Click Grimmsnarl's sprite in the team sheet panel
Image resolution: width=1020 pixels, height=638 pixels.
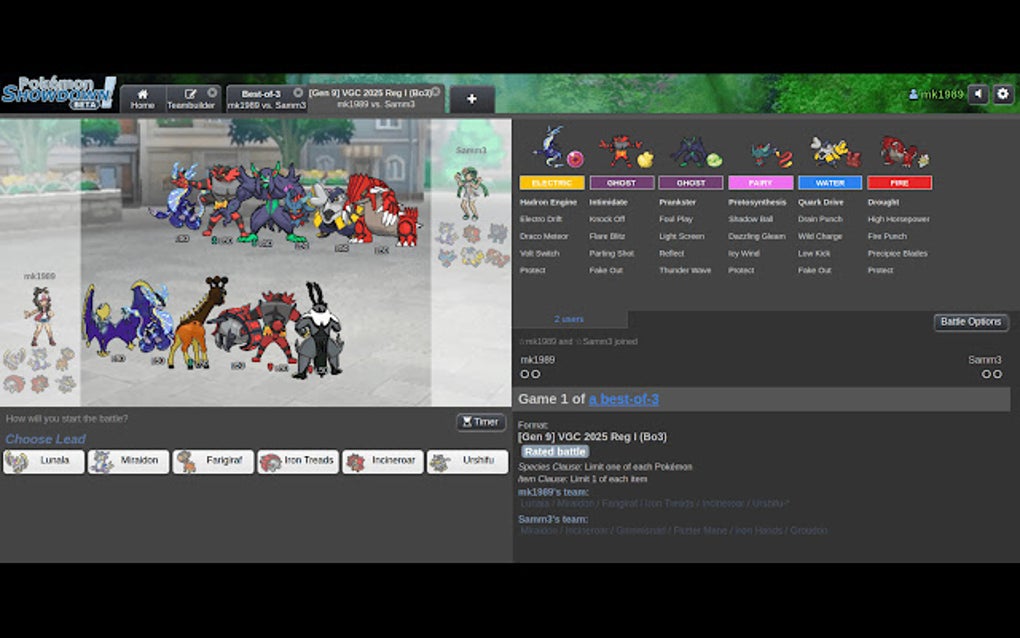(689, 150)
